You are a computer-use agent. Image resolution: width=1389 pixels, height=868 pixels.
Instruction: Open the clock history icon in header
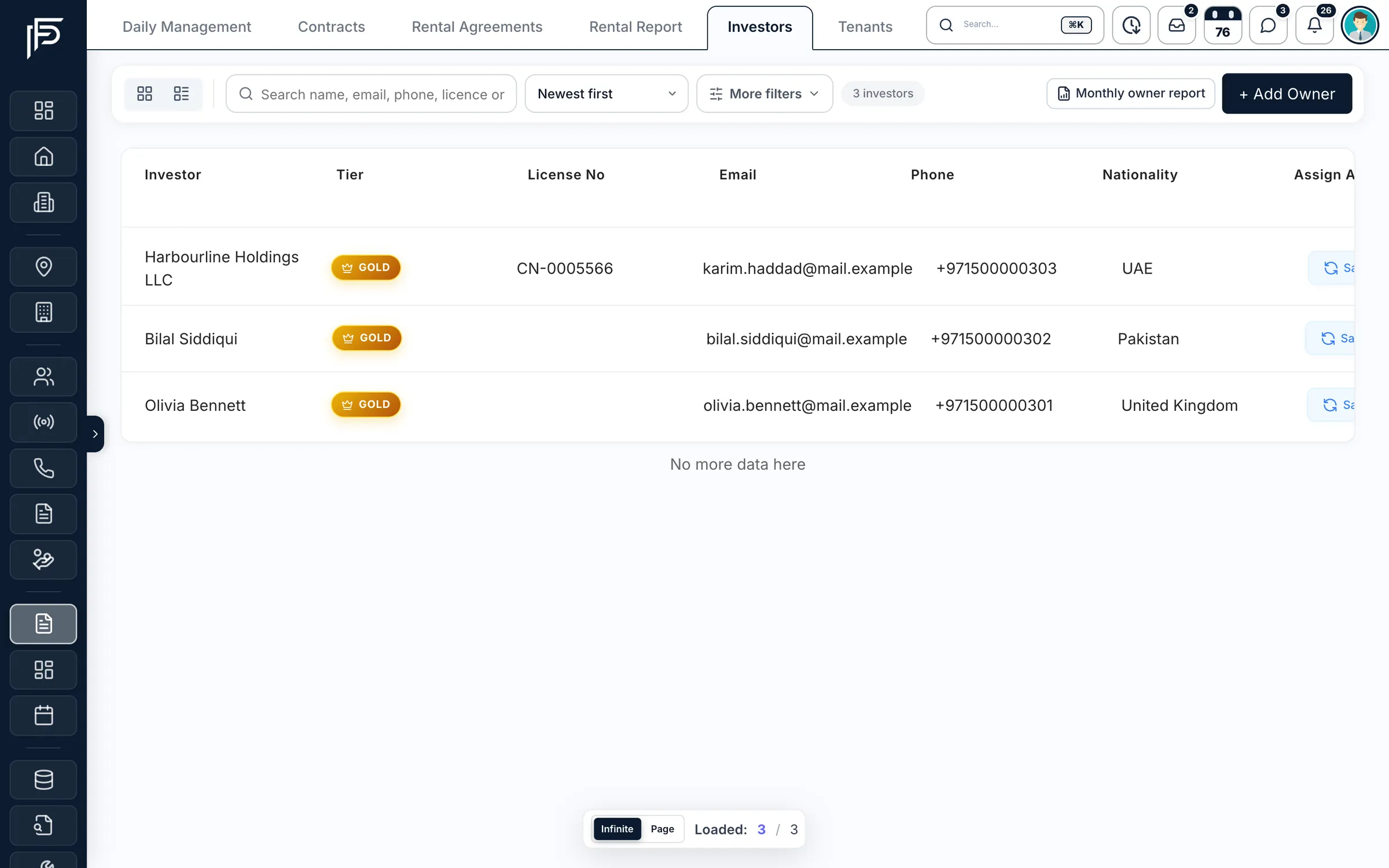tap(1131, 25)
